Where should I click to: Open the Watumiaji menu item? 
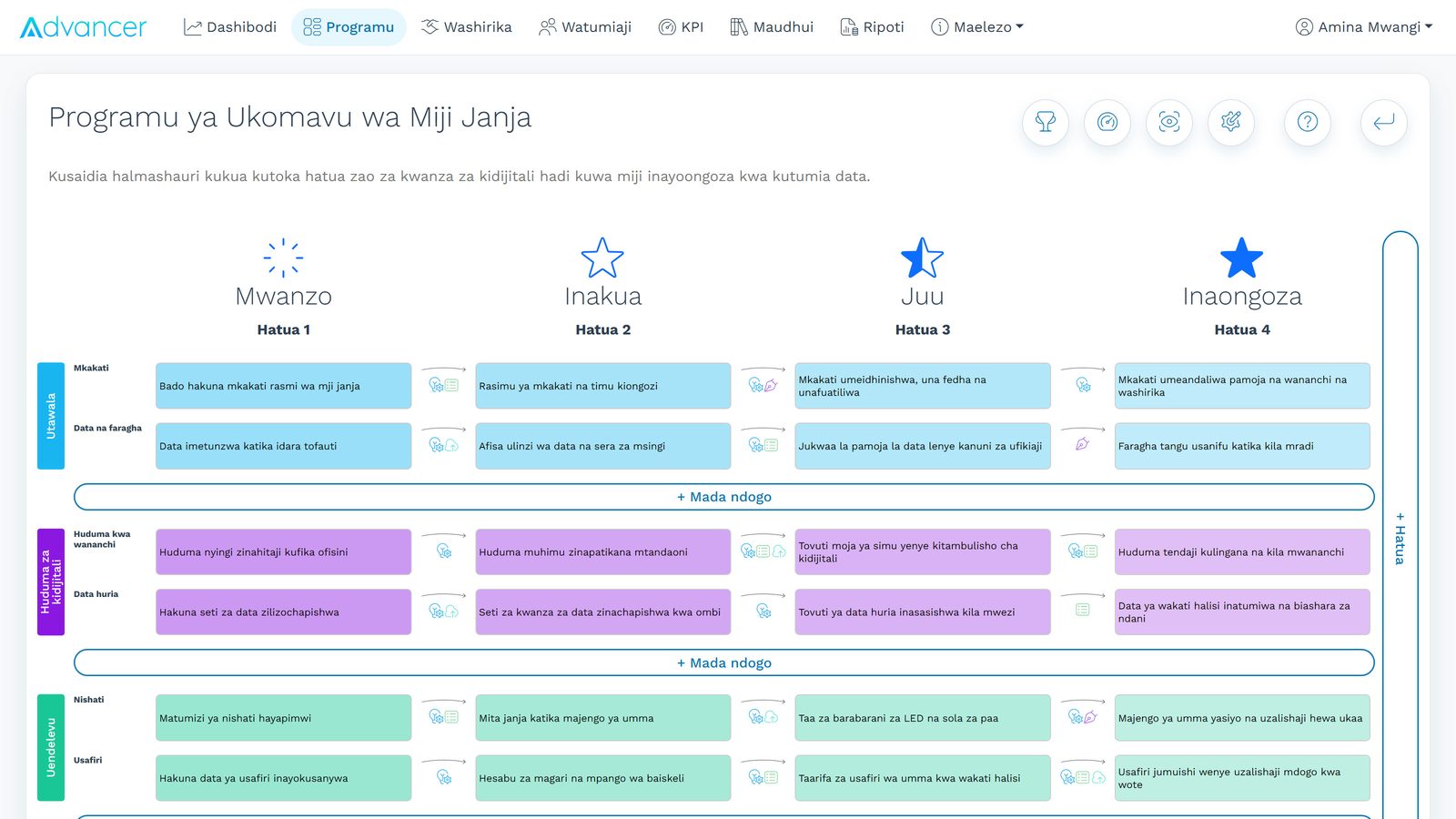coord(585,27)
